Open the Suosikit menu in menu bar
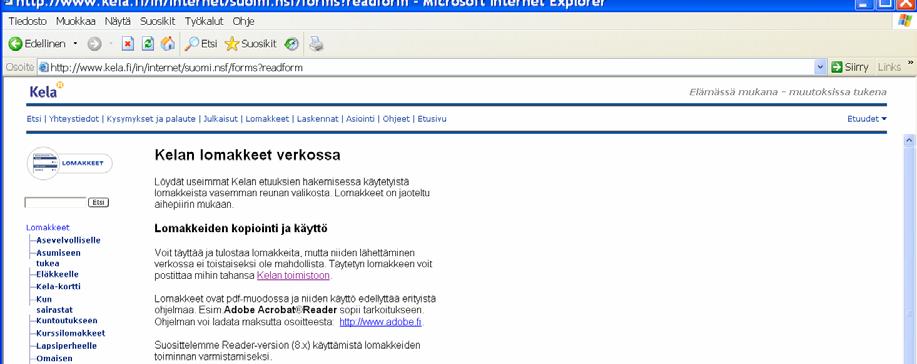This screenshot has width=917, height=364. pyautogui.click(x=157, y=21)
